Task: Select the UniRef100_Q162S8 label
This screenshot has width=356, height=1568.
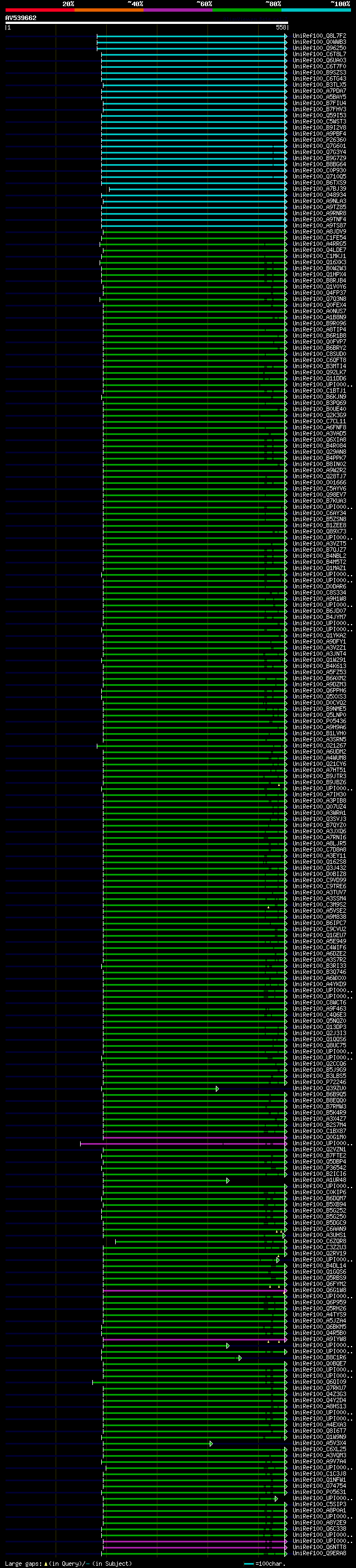Action: 319,862
